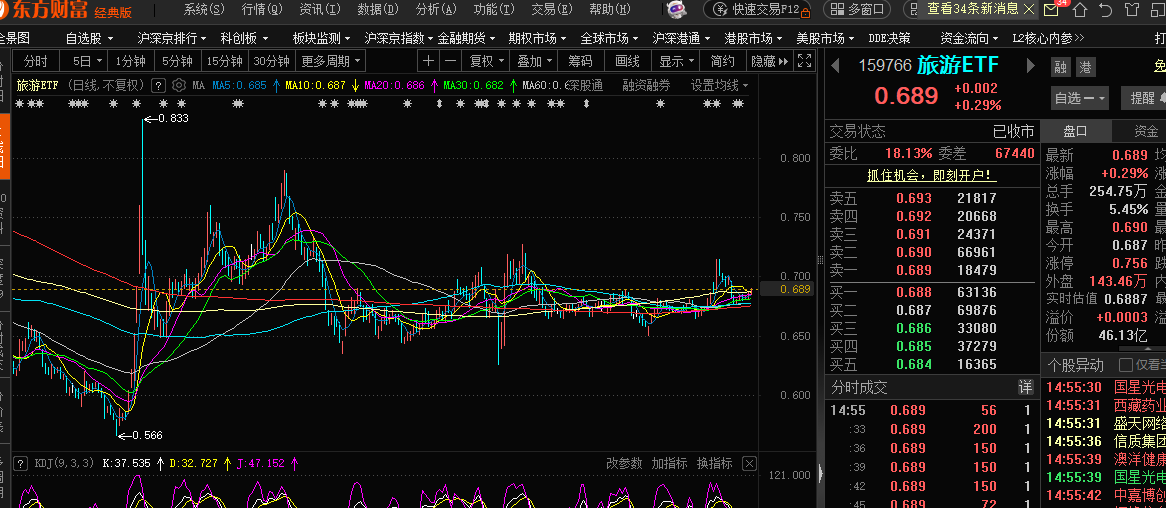Open the 自选 add-to-watchlist dropdown
The image size is (1166, 508).
(x=1080, y=97)
